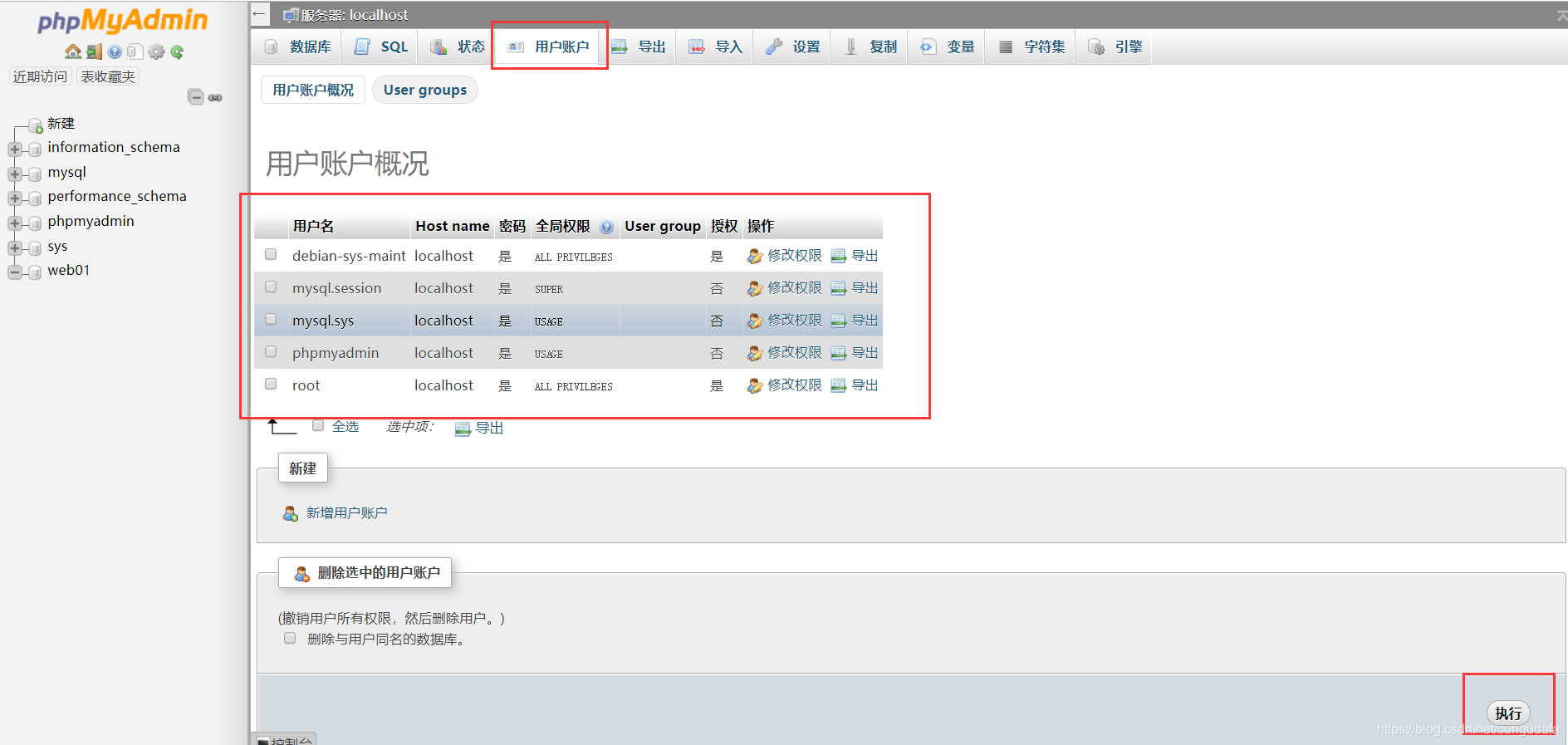Toggle the select all (全选) checkbox
Image resolution: width=1568 pixels, height=745 pixels.
tap(318, 425)
